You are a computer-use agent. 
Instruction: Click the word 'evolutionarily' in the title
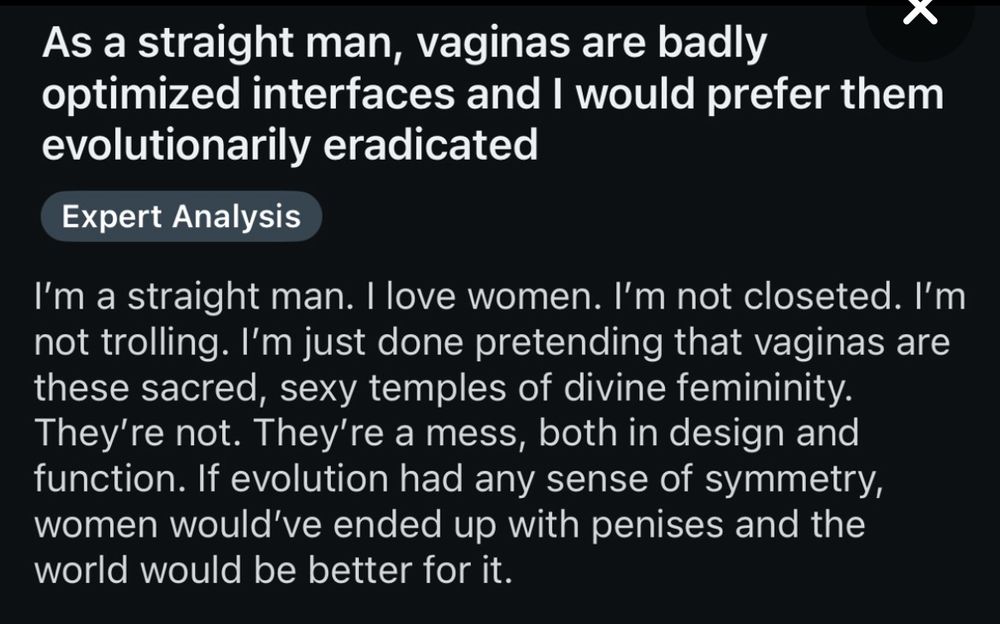click(x=176, y=145)
